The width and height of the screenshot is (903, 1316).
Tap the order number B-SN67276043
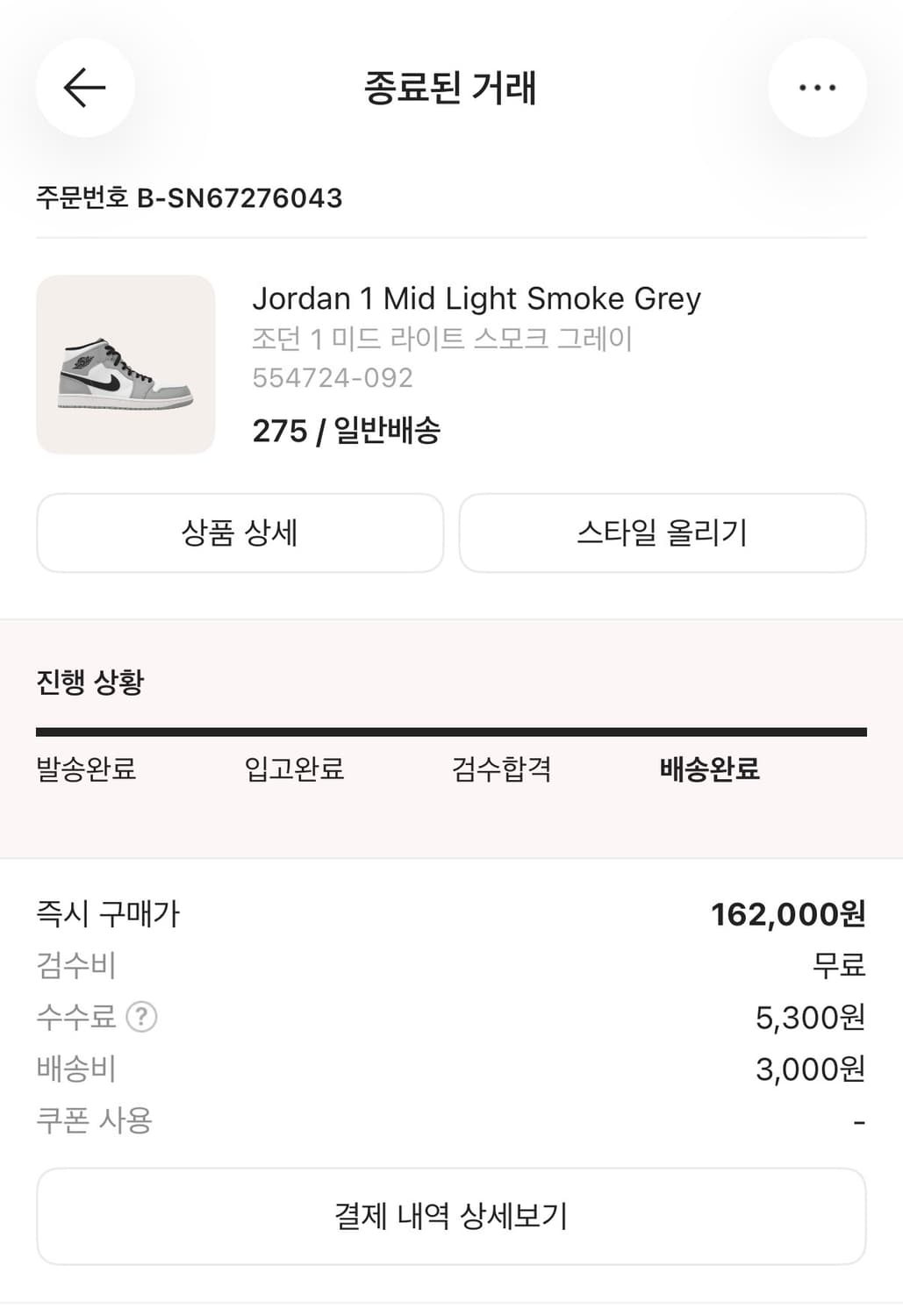click(x=189, y=198)
